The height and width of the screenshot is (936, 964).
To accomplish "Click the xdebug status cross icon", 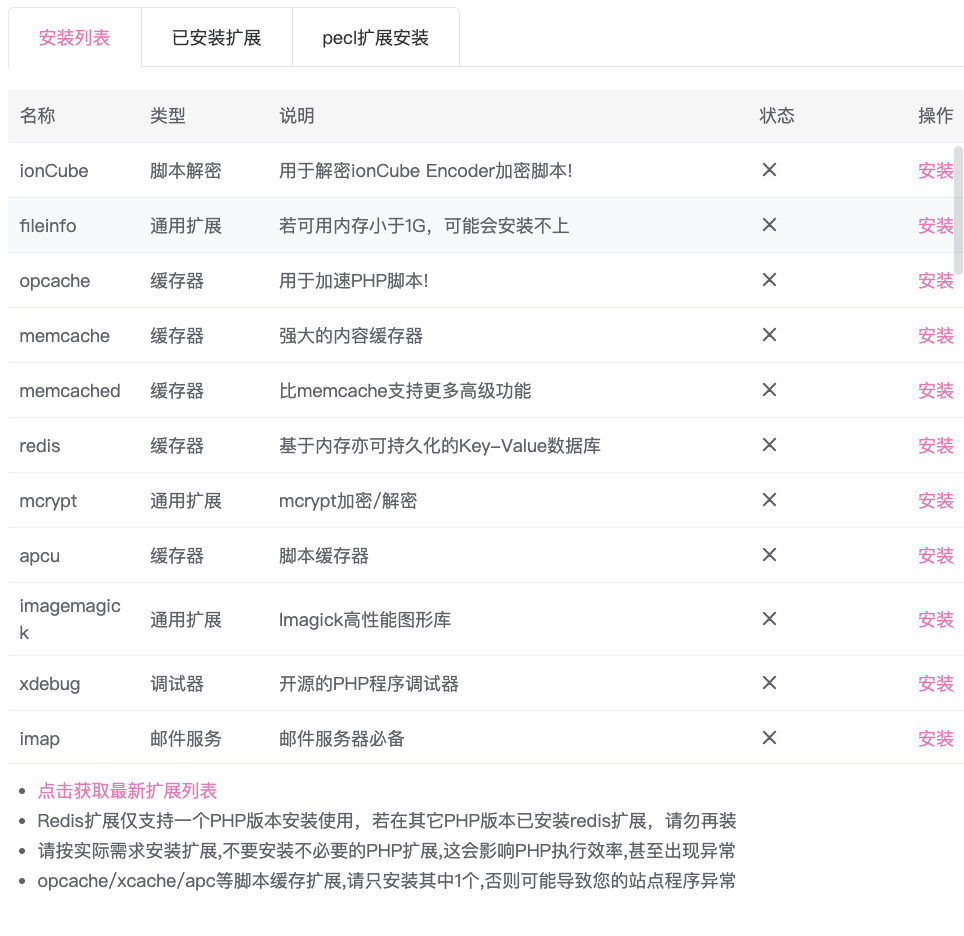I will (769, 683).
